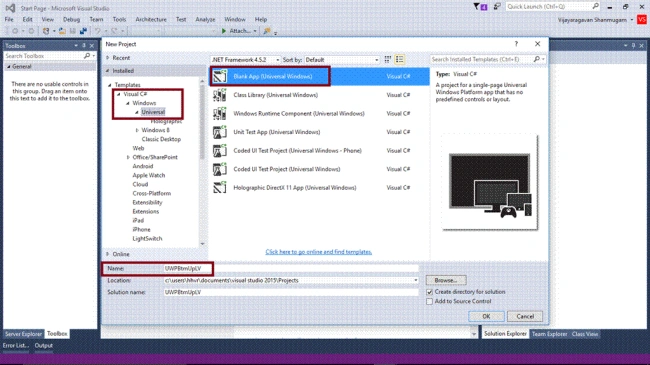Click the red VS account avatar
Image resolution: width=650 pixels, height=365 pixels.
pyautogui.click(x=642, y=19)
